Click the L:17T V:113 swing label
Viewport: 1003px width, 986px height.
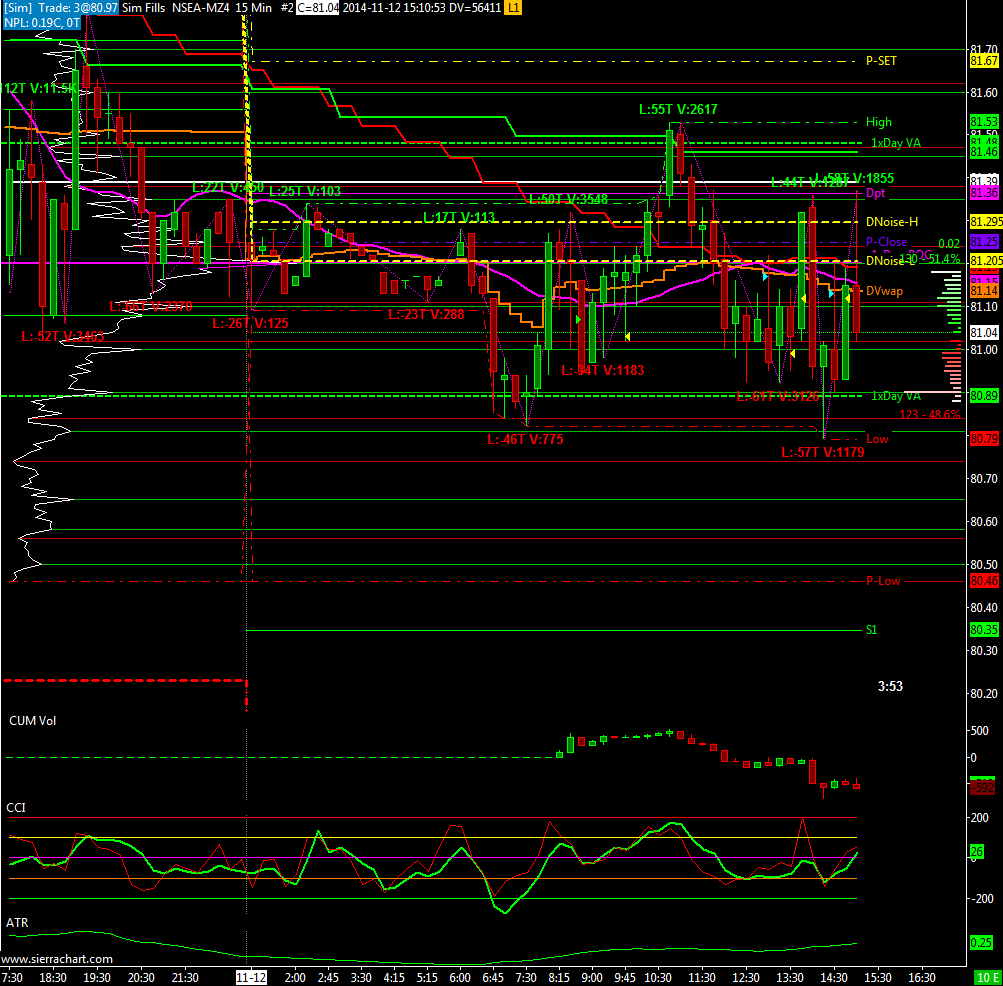459,218
